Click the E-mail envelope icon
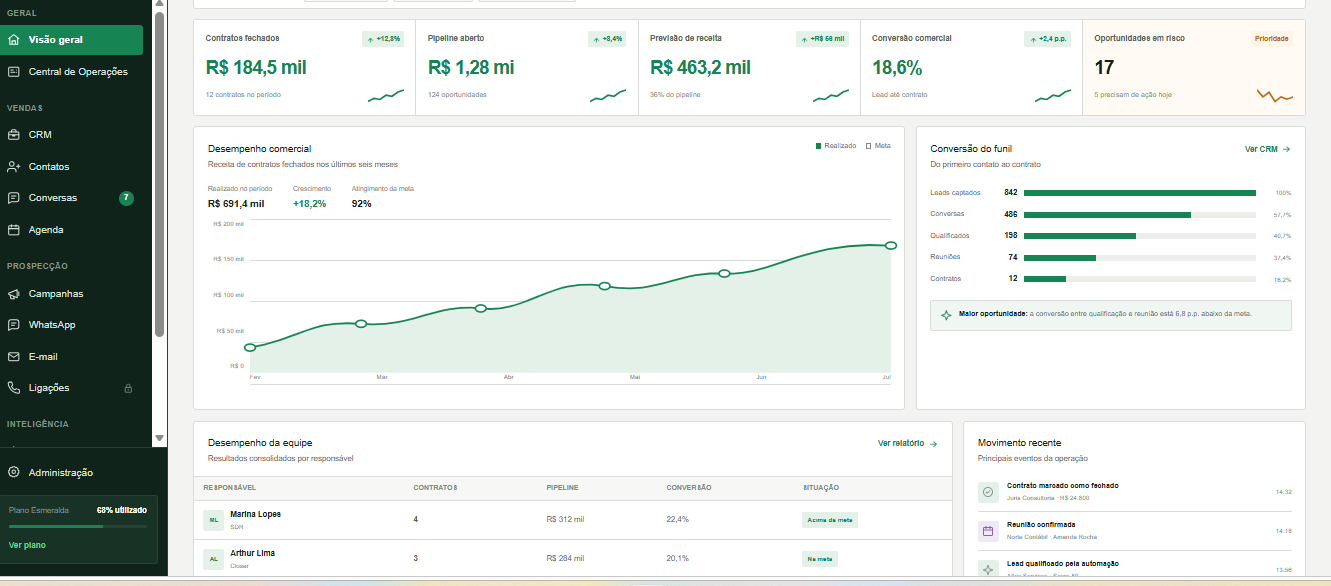Viewport: 1331px width, 586px height. pyautogui.click(x=14, y=356)
